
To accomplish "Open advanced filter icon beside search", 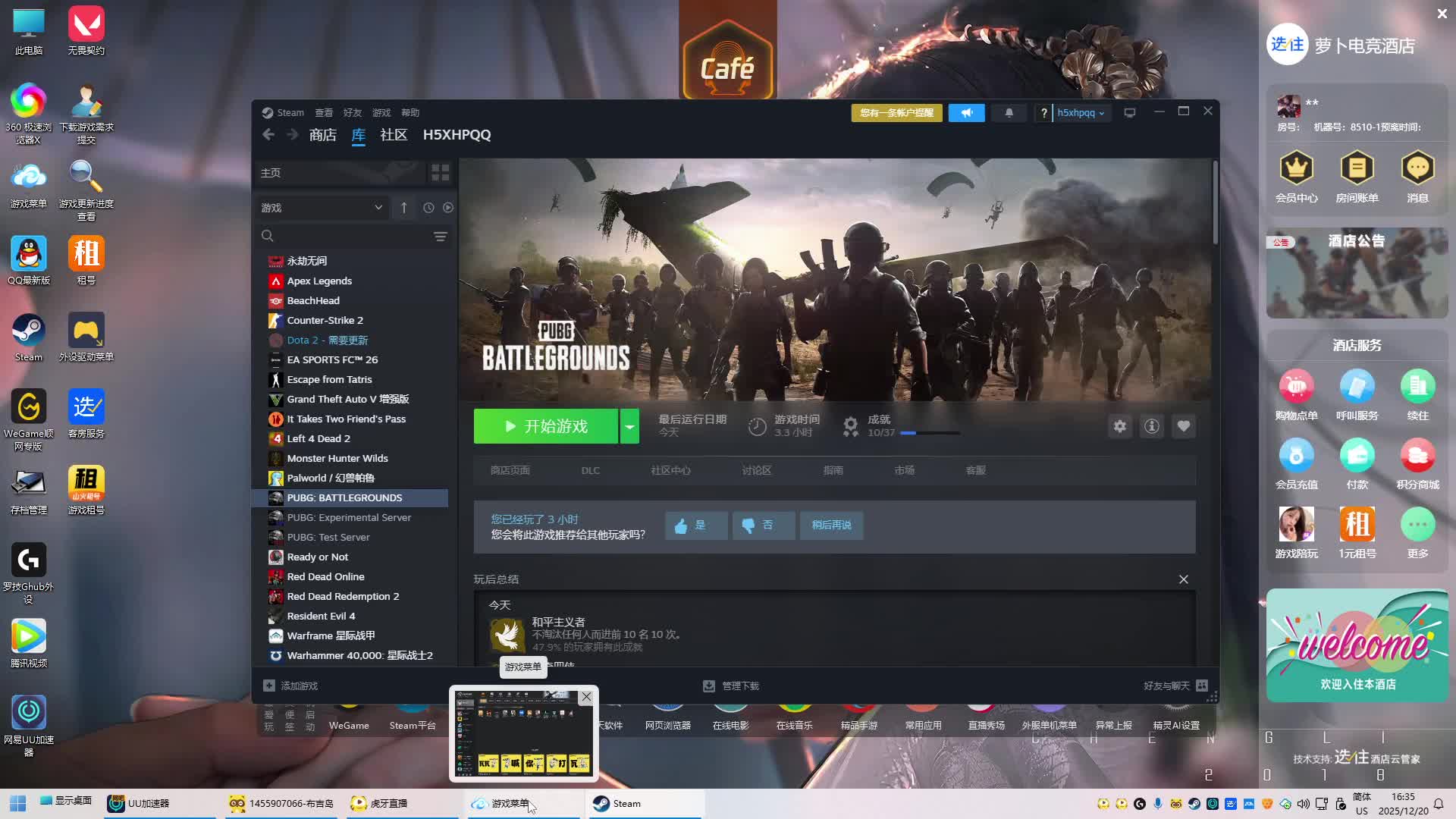I will pyautogui.click(x=440, y=237).
